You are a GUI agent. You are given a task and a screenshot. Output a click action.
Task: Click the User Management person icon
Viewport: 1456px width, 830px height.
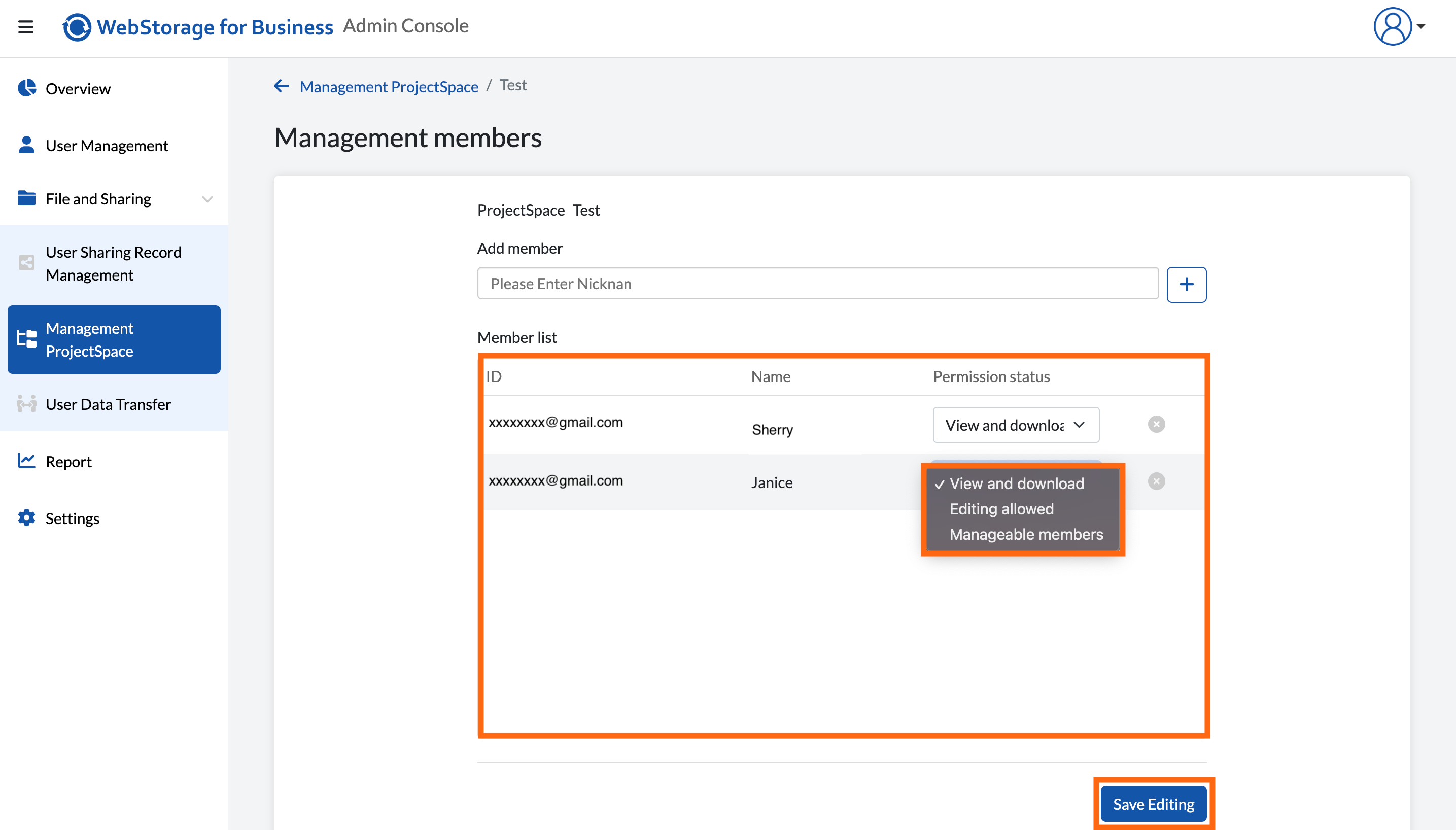26,145
